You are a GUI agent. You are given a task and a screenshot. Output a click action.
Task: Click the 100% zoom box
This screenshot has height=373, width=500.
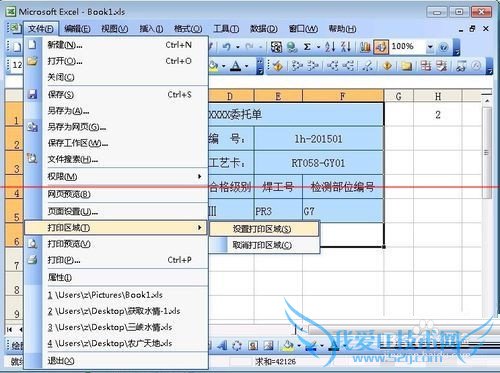tap(407, 46)
